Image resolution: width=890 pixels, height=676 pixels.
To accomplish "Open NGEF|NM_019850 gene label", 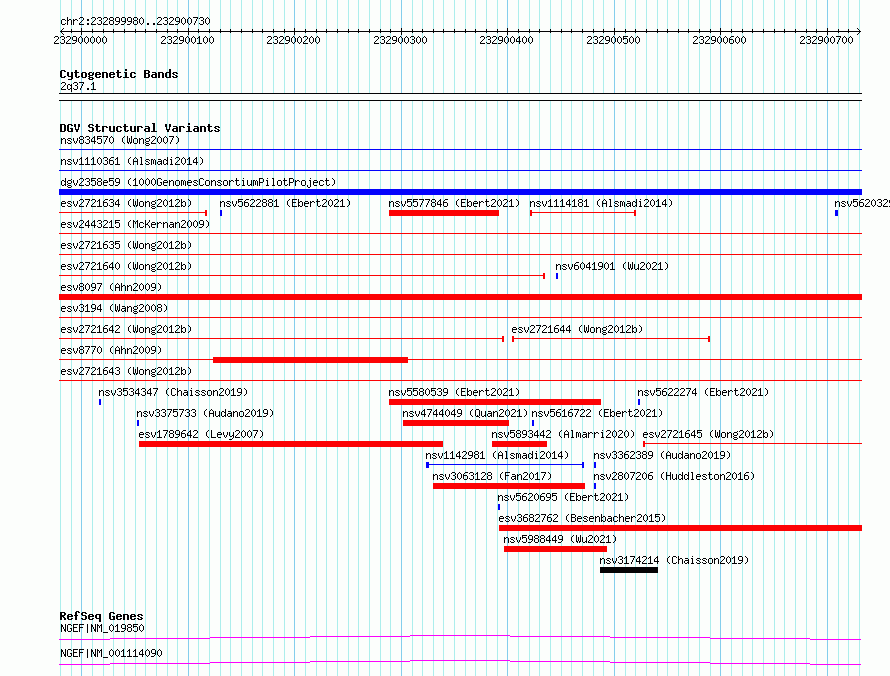I will [102, 628].
